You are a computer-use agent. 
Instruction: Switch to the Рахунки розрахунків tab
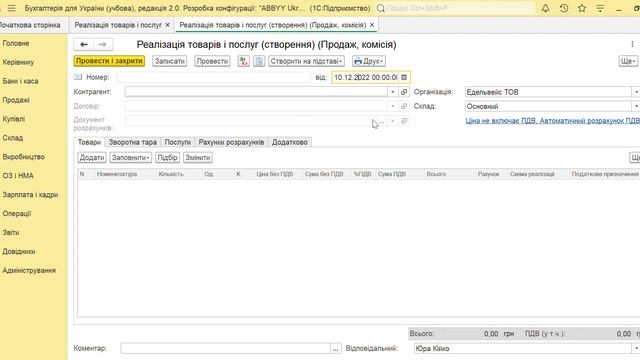point(231,142)
